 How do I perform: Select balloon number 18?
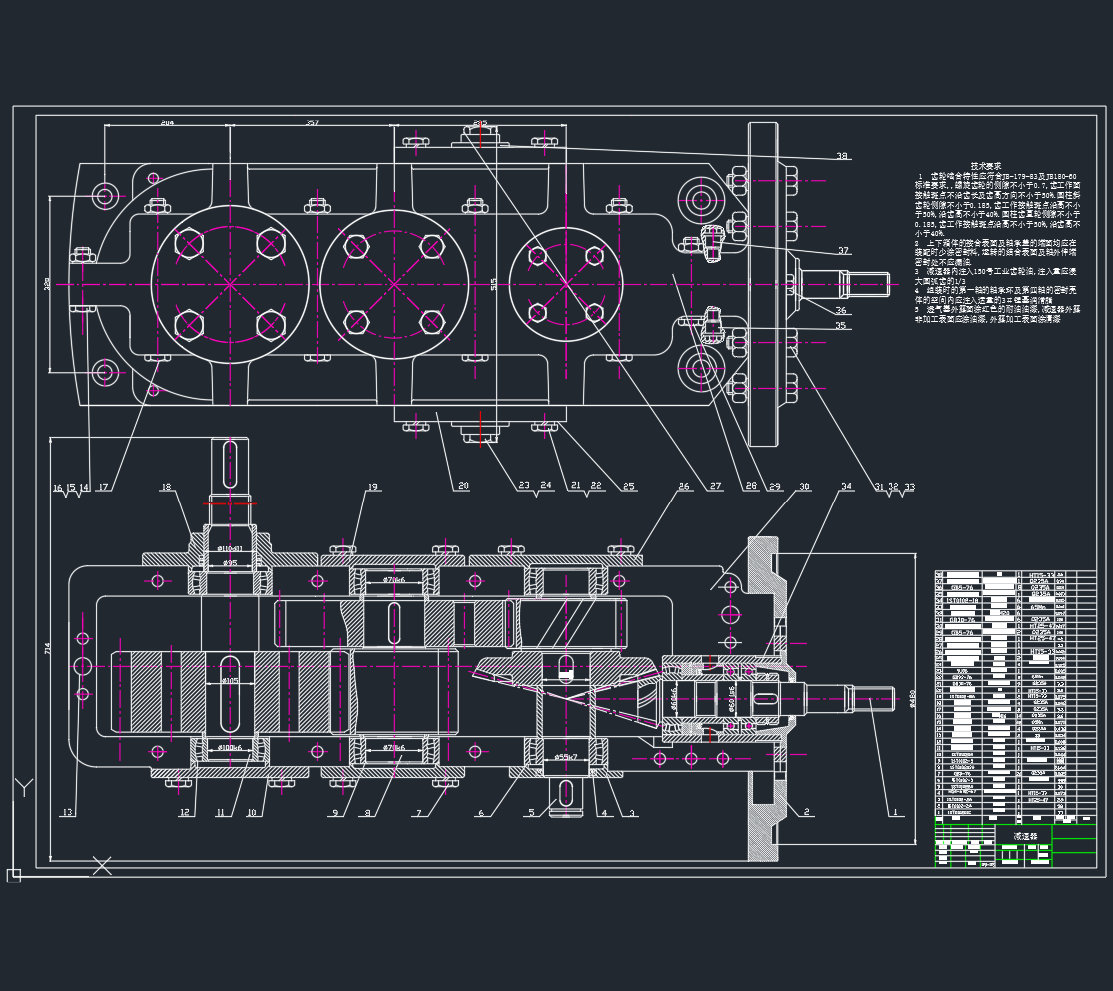[166, 487]
